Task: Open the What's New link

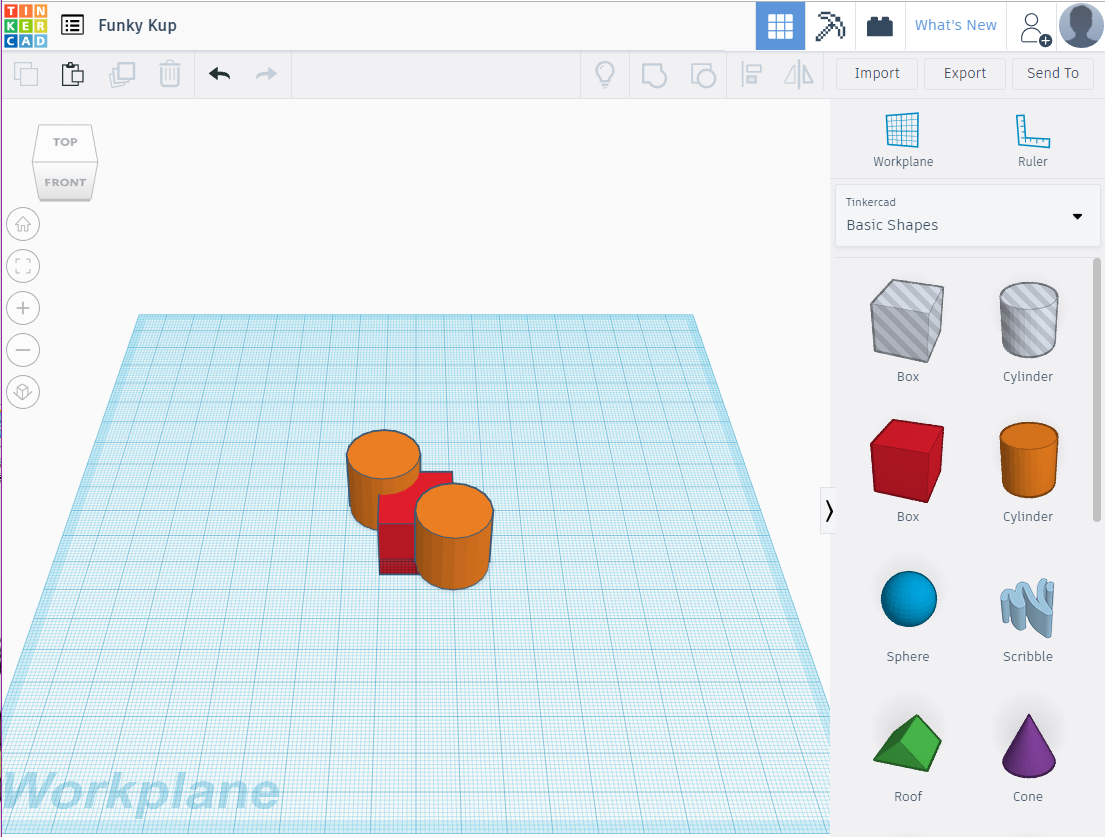Action: pos(956,25)
